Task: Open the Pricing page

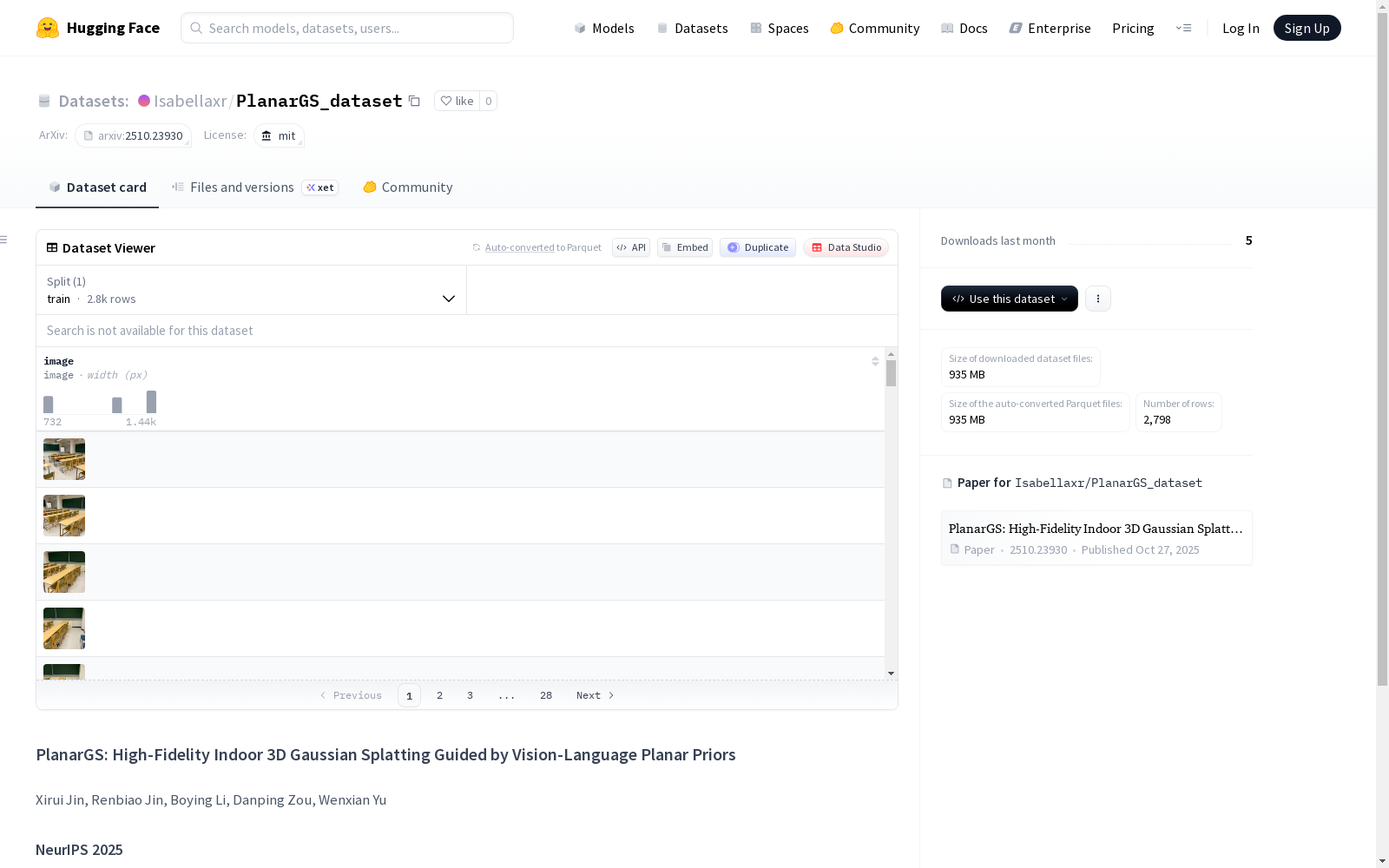Action: point(1133,28)
